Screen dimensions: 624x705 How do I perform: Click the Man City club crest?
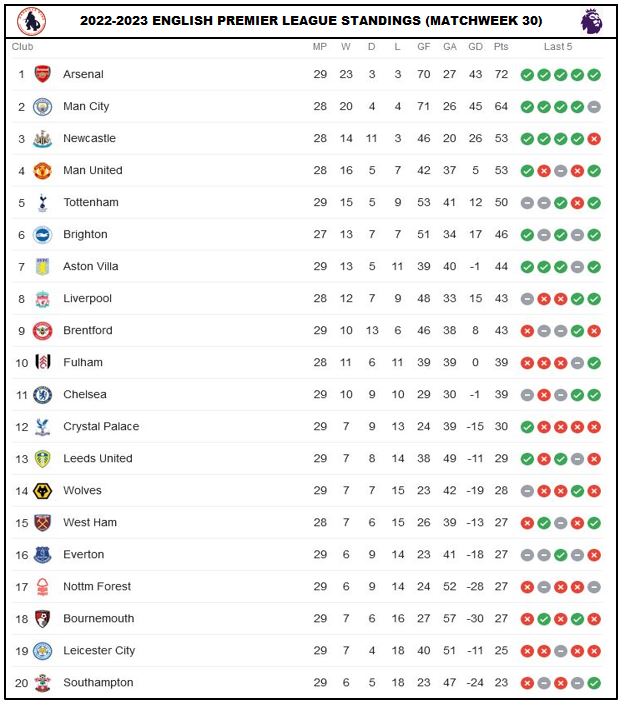point(42,107)
